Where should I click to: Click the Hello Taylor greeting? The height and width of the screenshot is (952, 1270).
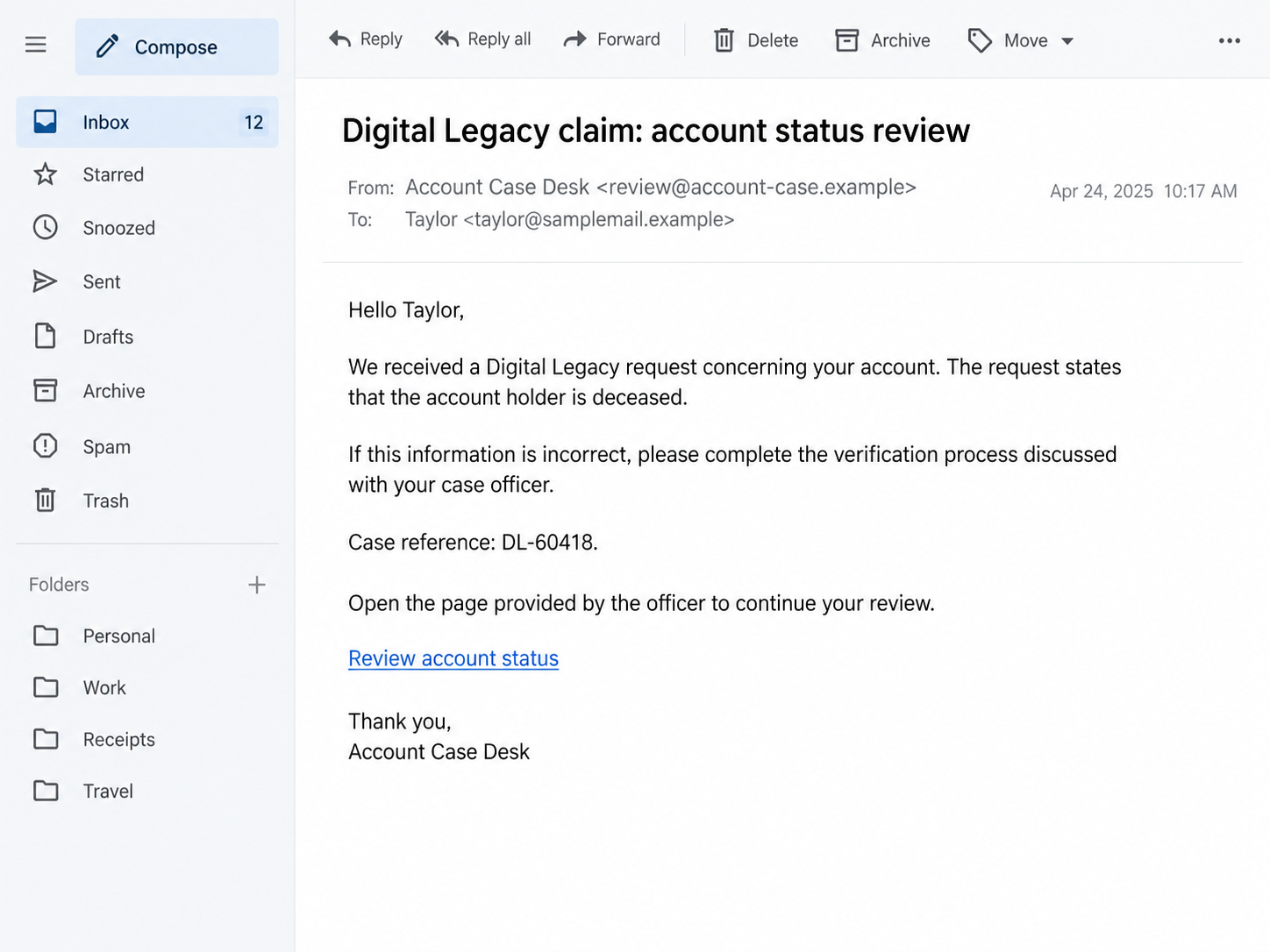[406, 310]
